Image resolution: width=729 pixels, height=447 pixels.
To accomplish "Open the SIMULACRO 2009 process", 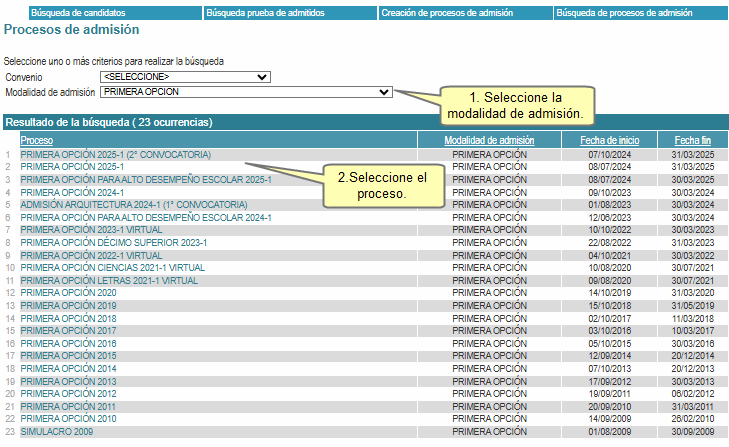I will pos(56,432).
